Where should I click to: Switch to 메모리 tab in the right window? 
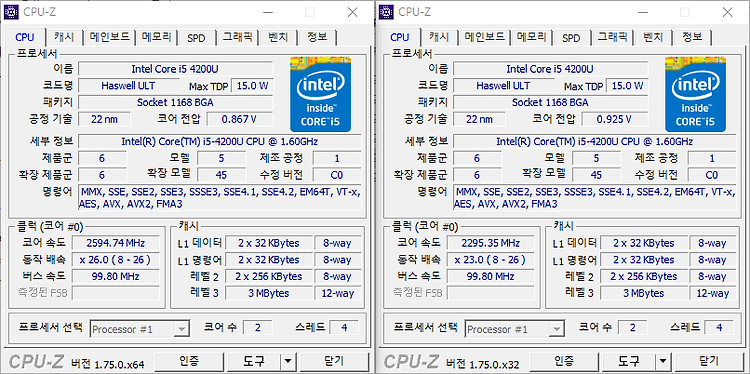pyautogui.click(x=531, y=37)
